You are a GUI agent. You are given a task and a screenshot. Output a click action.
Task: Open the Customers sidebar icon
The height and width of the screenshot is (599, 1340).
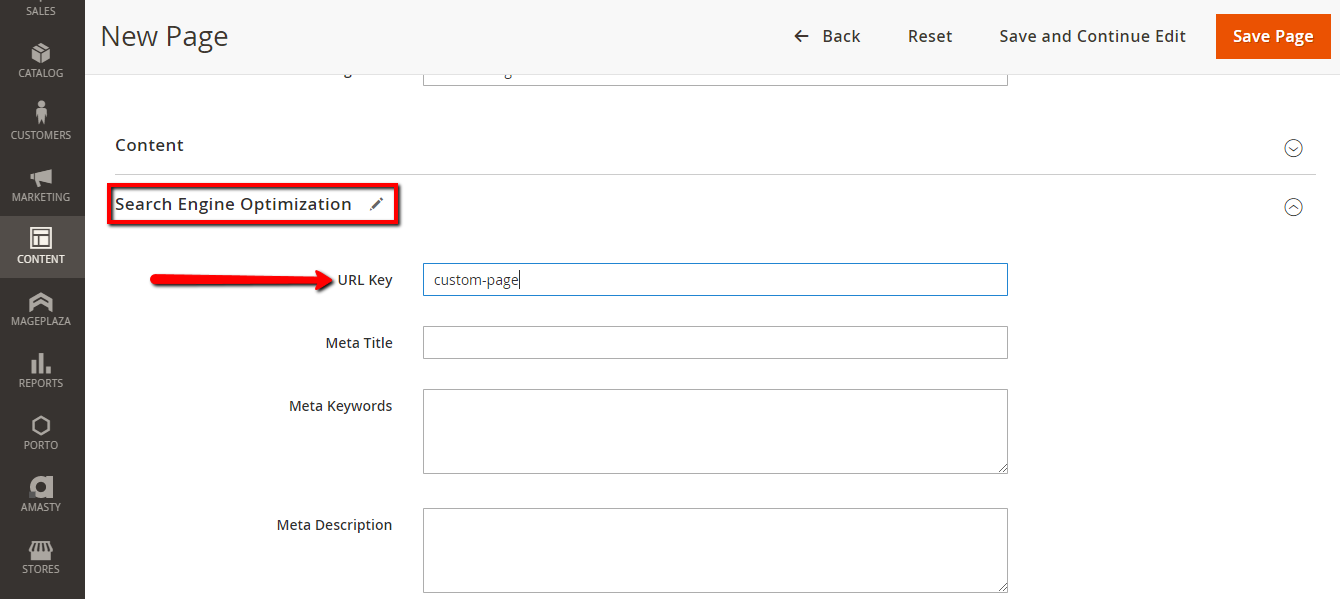click(x=41, y=113)
